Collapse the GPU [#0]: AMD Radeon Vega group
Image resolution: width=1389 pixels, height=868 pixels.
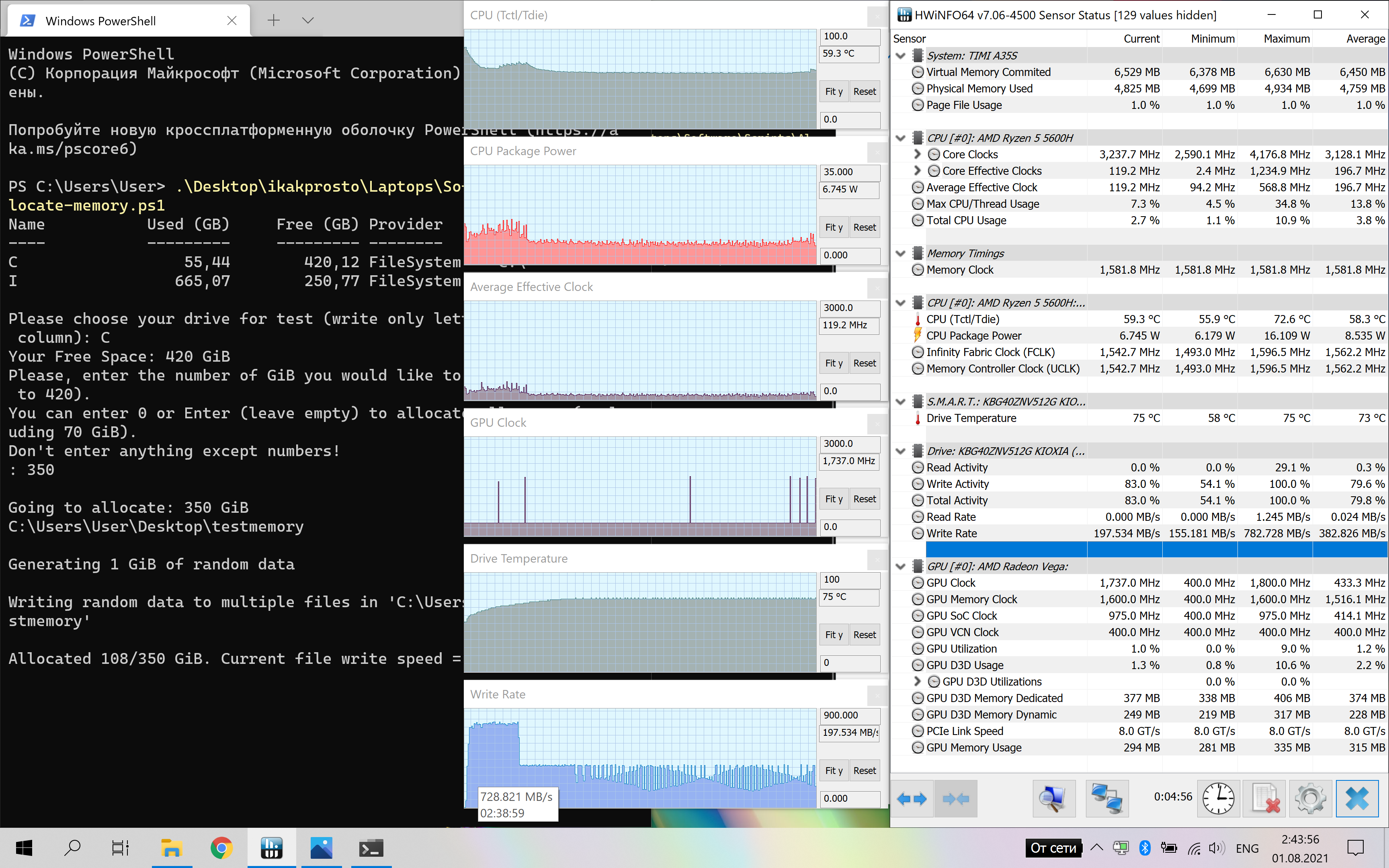[901, 567]
